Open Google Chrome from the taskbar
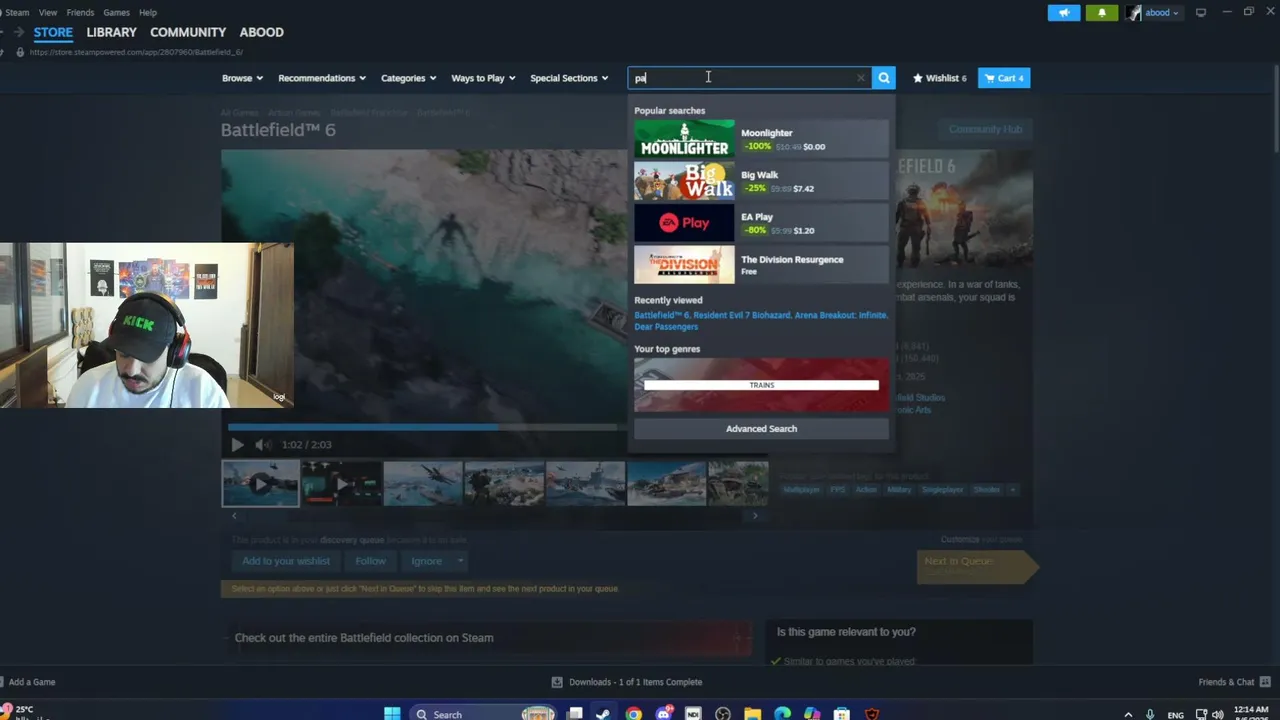The width and height of the screenshot is (1280, 720). [633, 714]
